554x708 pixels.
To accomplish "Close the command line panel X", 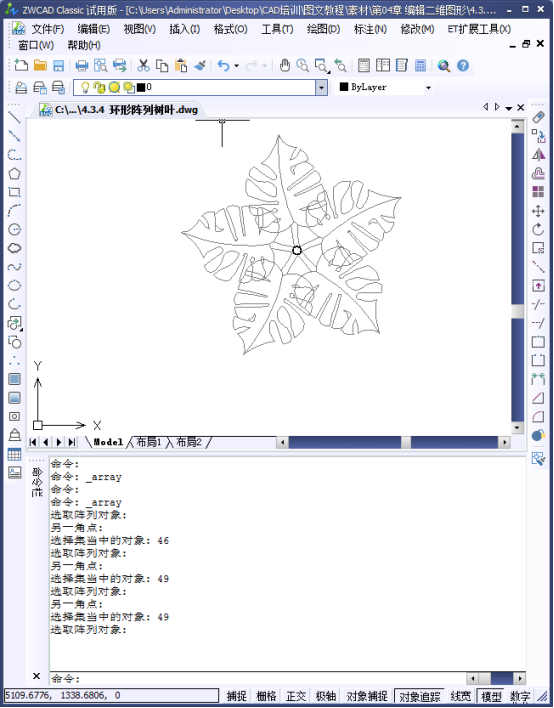I will (x=37, y=676).
